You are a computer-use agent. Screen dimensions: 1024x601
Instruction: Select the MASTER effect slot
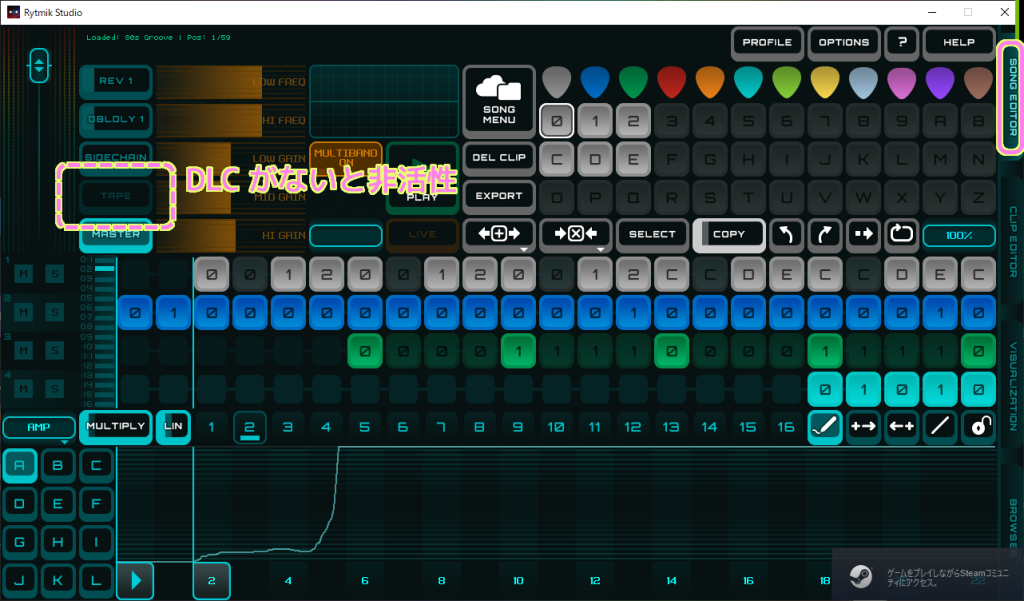click(116, 235)
